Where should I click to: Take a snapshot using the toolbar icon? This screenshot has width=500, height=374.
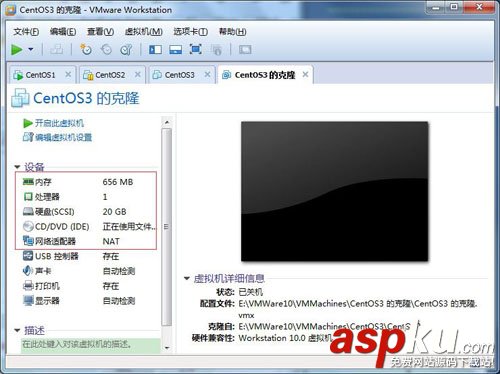pos(86,50)
